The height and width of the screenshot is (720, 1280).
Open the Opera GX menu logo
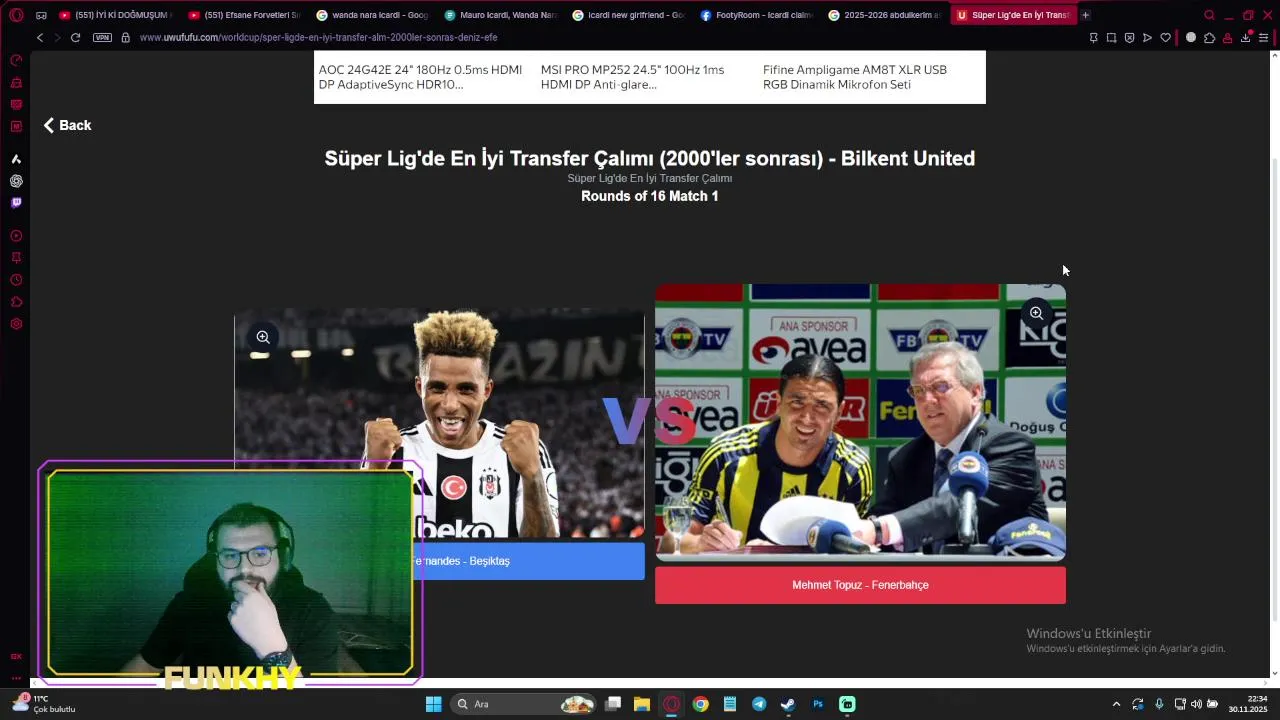tap(16, 15)
